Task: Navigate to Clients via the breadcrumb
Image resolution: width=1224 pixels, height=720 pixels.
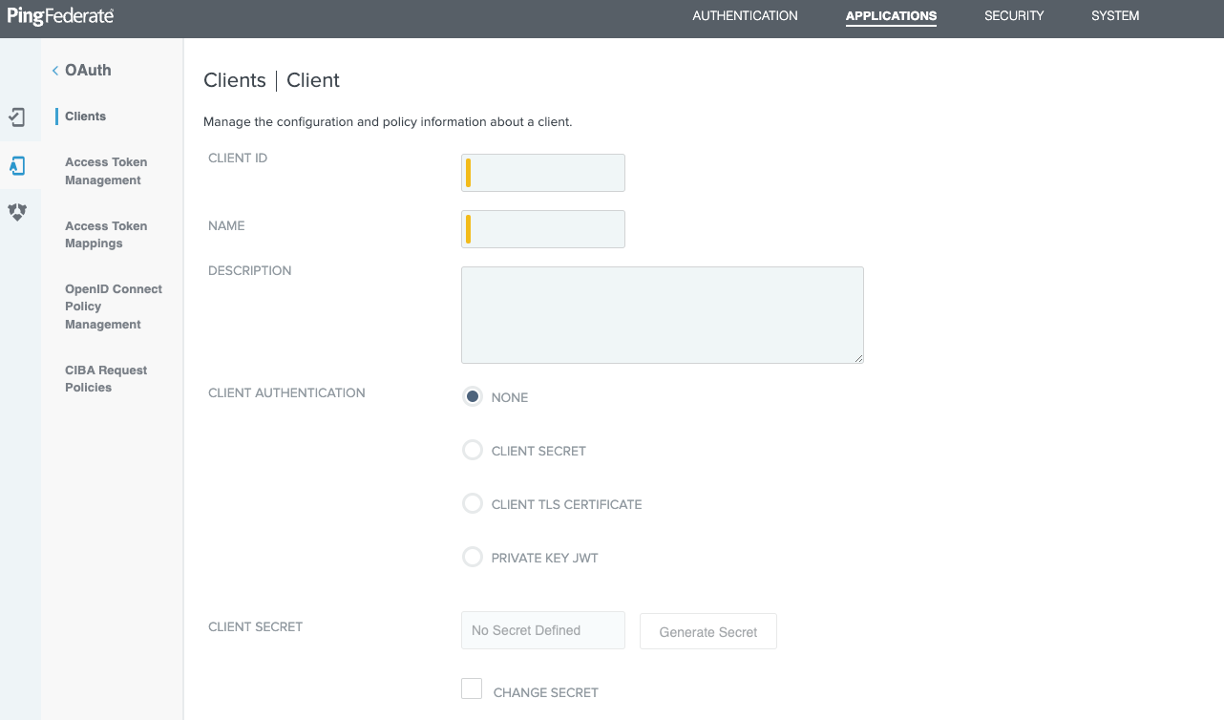Action: pyautogui.click(x=234, y=80)
